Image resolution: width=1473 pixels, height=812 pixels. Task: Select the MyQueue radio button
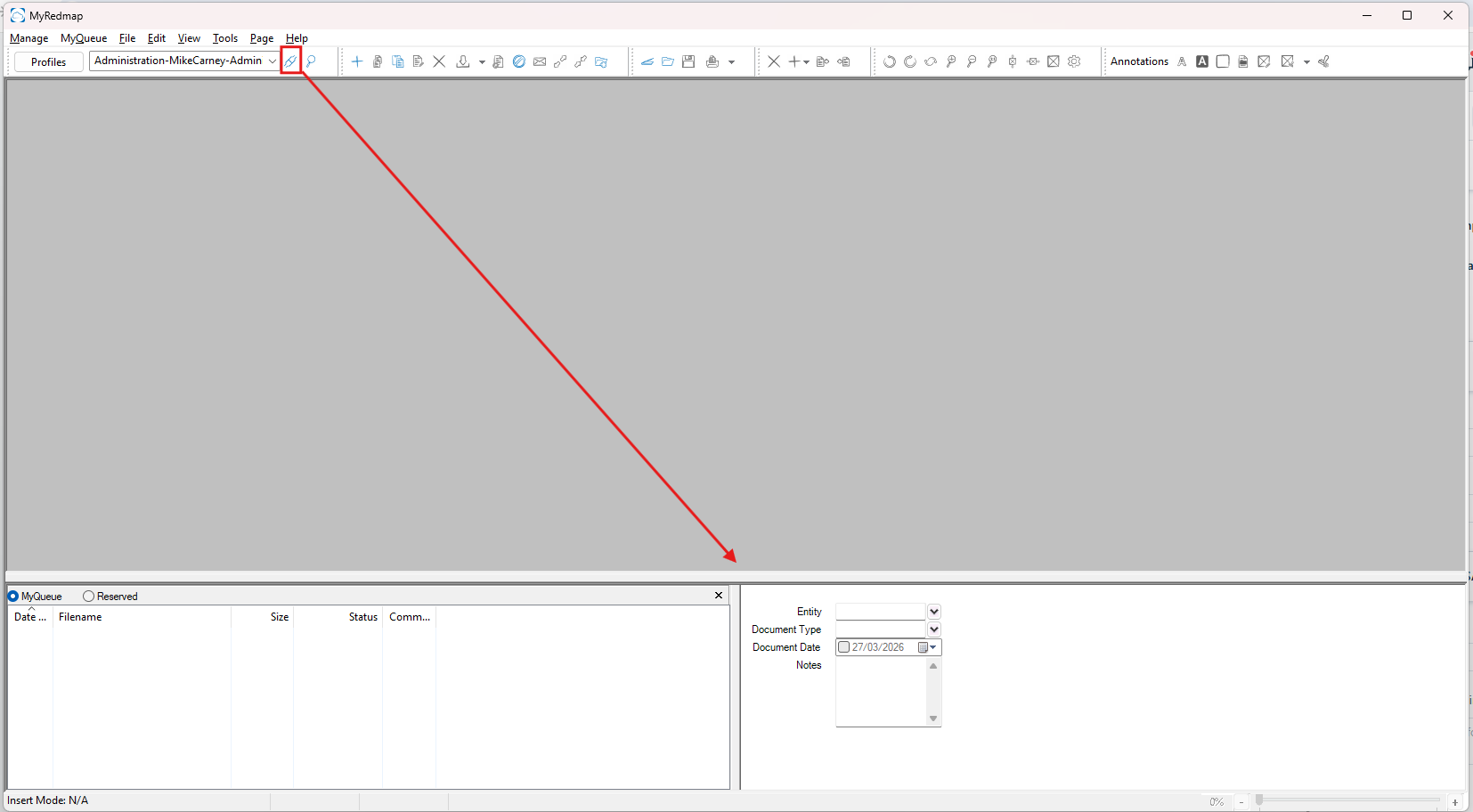[x=13, y=597]
